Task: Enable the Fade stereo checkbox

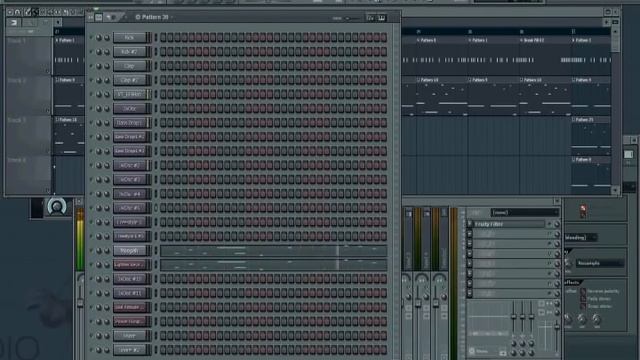Action: click(583, 299)
